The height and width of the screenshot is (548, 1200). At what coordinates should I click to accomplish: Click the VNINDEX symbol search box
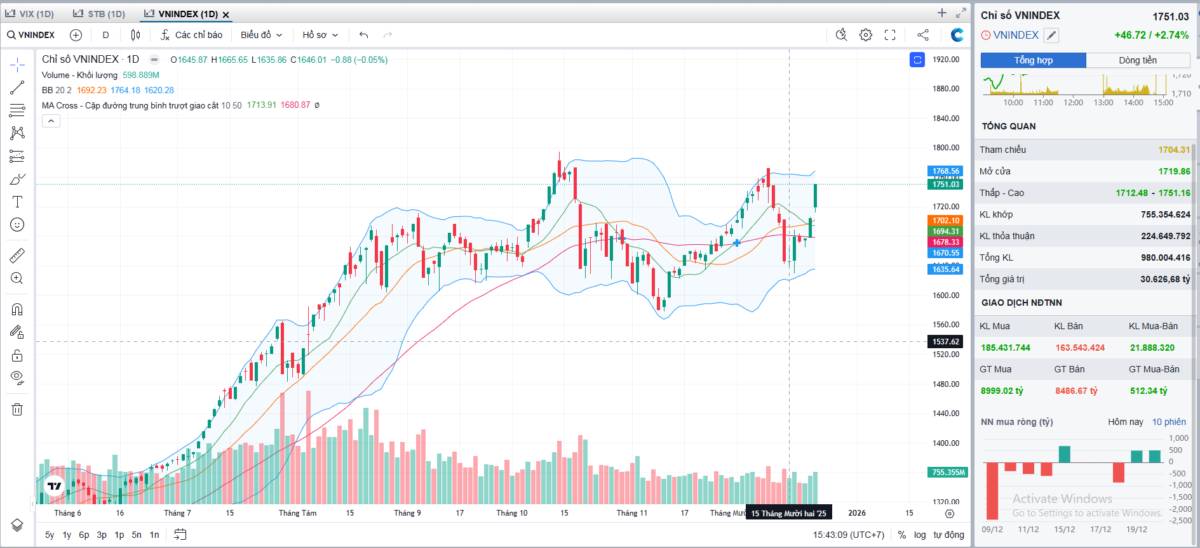[x=31, y=35]
